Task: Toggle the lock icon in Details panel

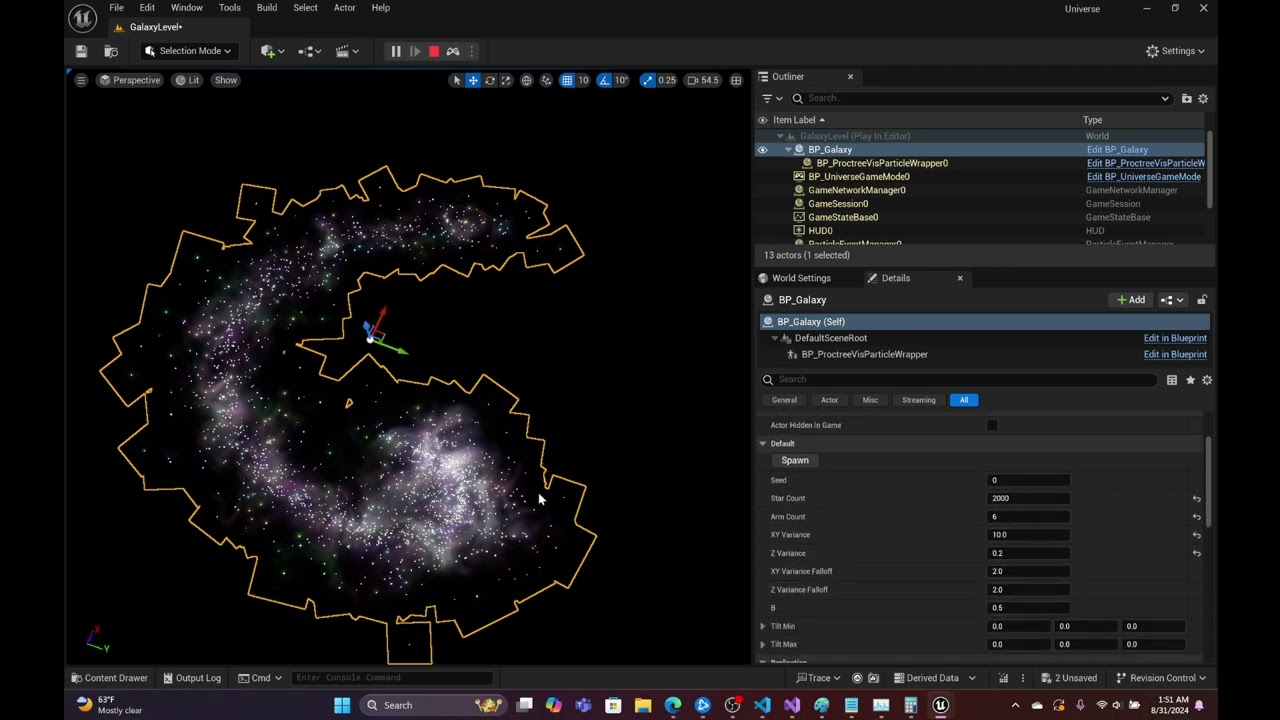Action: 1201,300
